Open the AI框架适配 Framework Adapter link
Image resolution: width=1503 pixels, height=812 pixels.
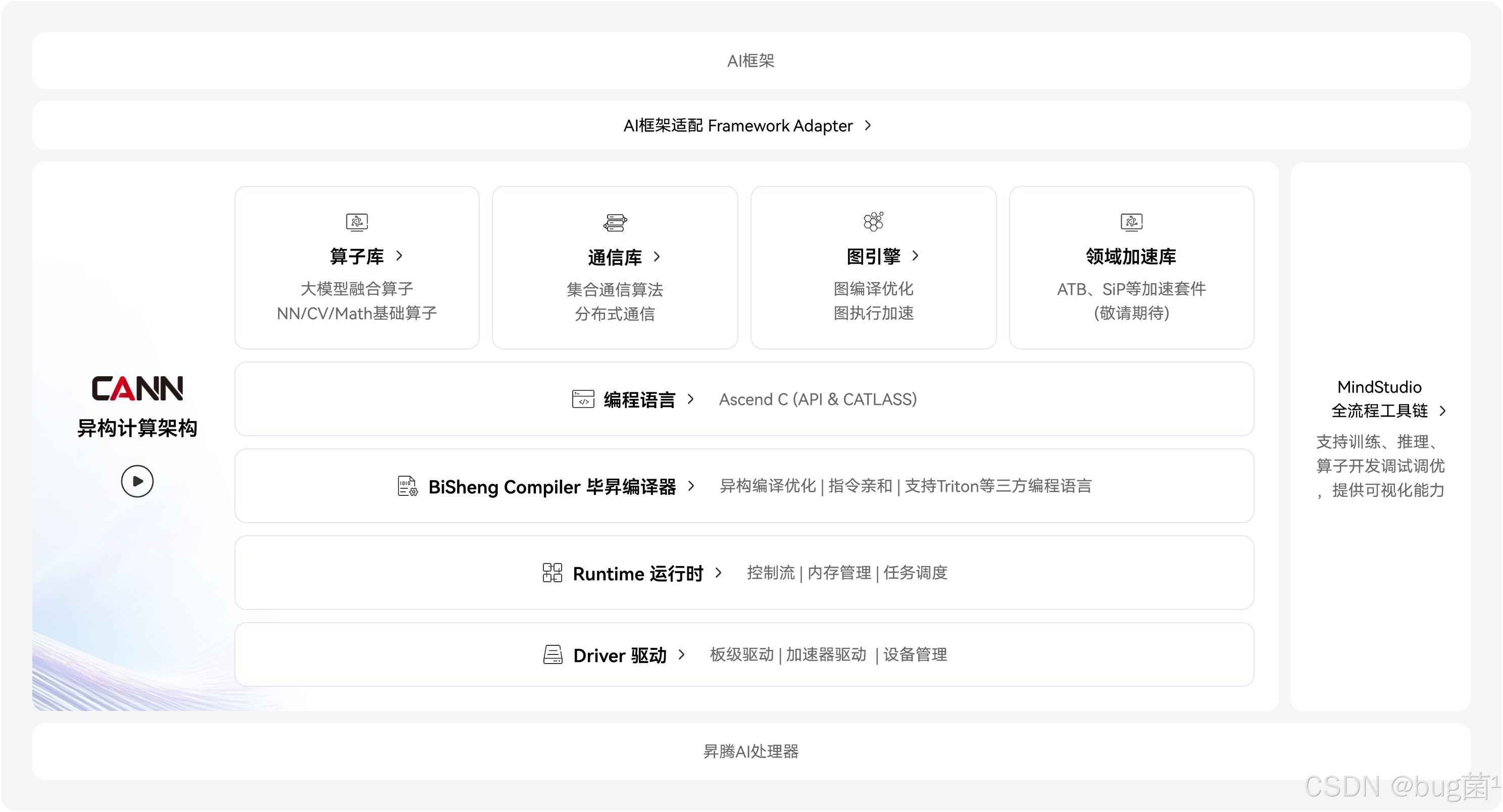tap(737, 126)
